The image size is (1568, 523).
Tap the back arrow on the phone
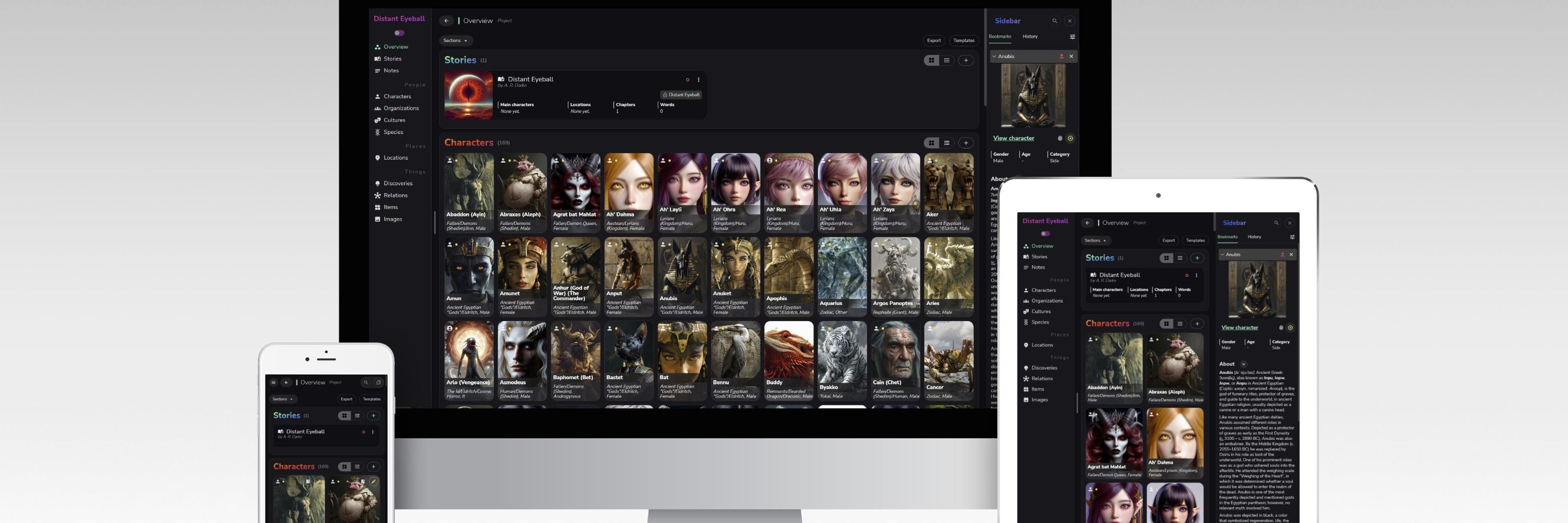pyautogui.click(x=286, y=382)
